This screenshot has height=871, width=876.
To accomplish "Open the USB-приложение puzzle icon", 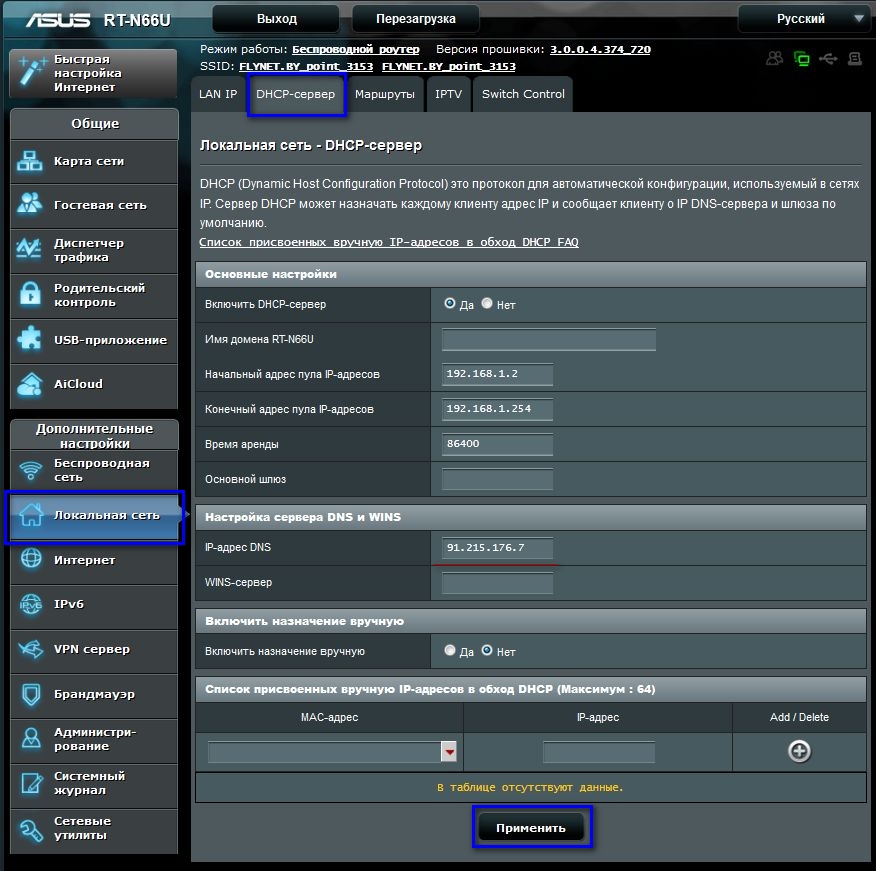I will click(x=30, y=340).
